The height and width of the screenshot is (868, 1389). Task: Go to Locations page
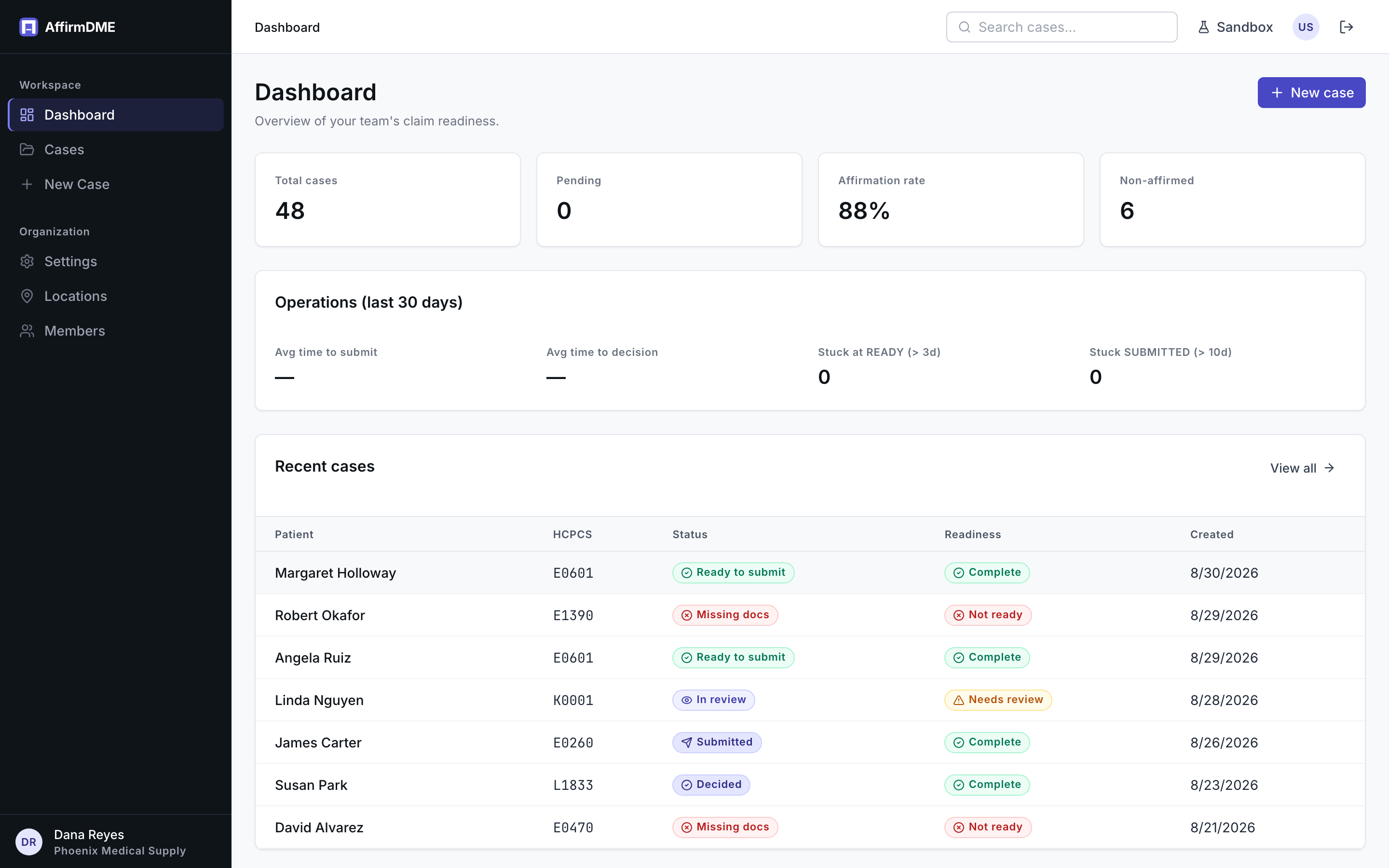[x=116, y=296]
